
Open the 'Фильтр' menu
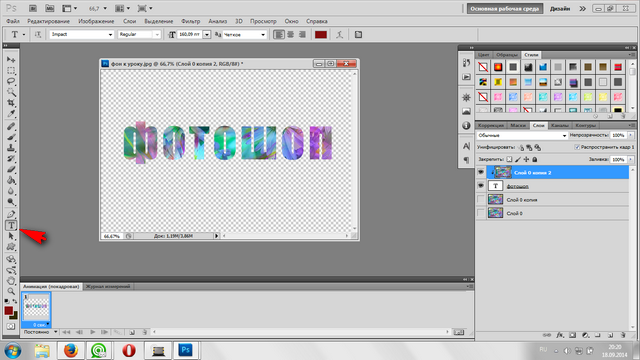(191, 21)
